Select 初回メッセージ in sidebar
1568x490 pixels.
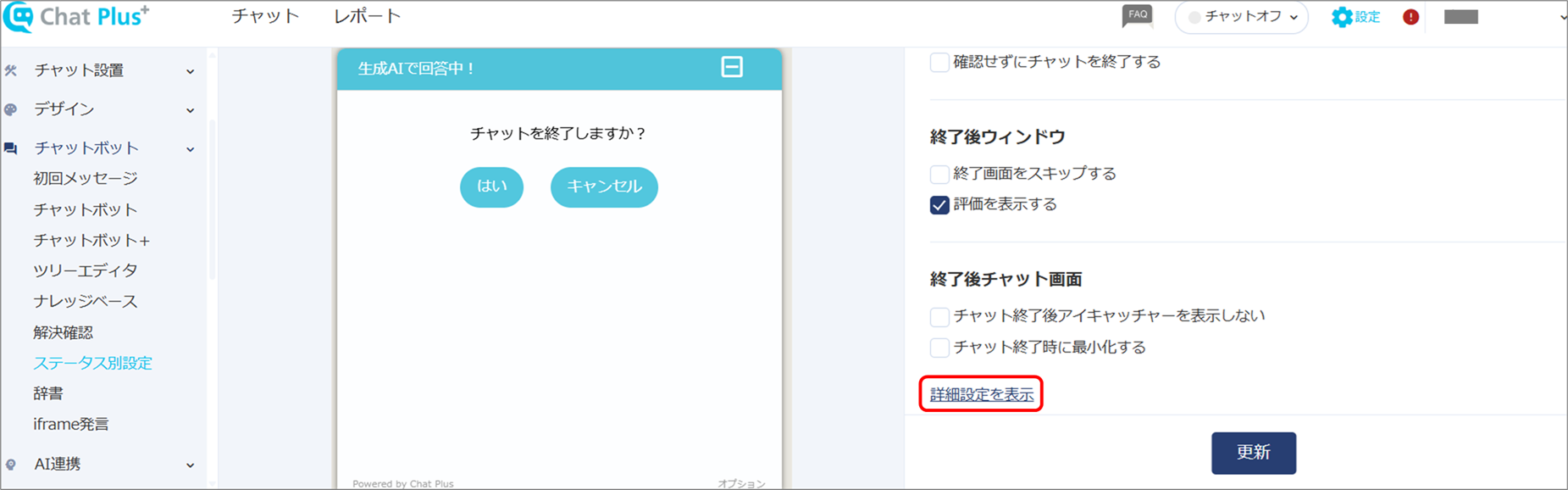(x=86, y=178)
